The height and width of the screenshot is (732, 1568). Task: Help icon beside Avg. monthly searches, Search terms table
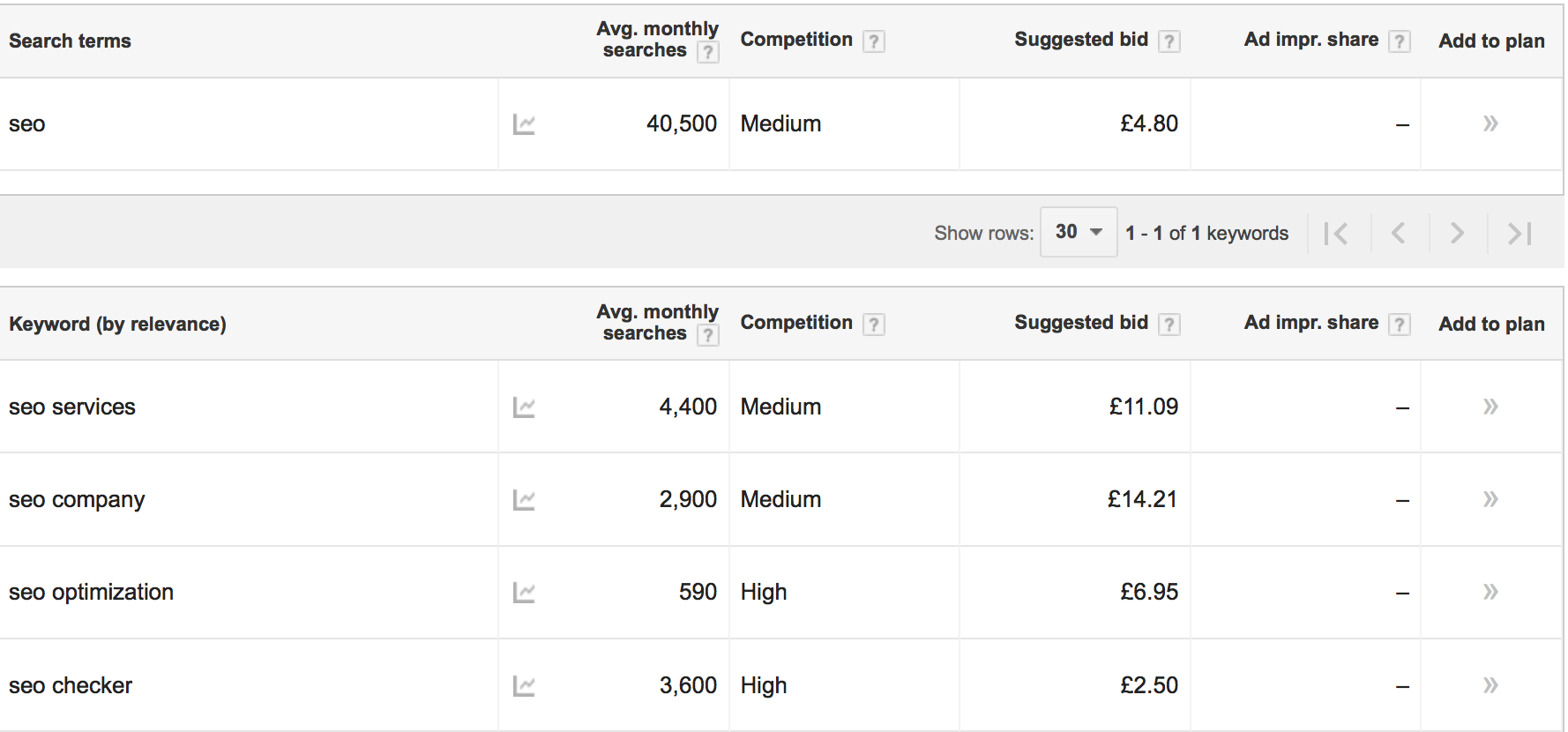coord(707,52)
